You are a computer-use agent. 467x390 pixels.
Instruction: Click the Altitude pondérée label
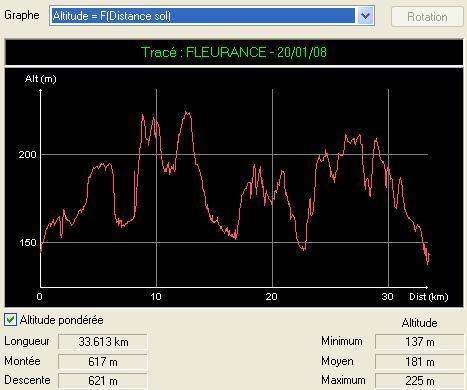(x=61, y=320)
